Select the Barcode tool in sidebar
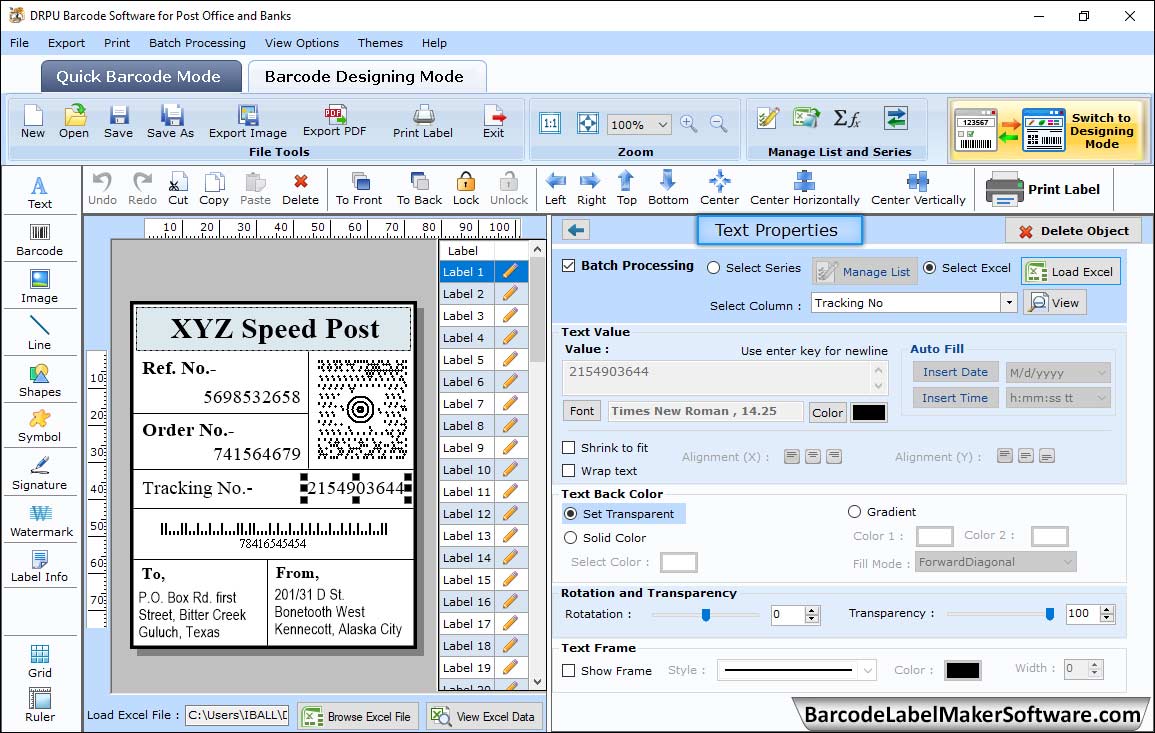The image size is (1155, 733). click(40, 239)
